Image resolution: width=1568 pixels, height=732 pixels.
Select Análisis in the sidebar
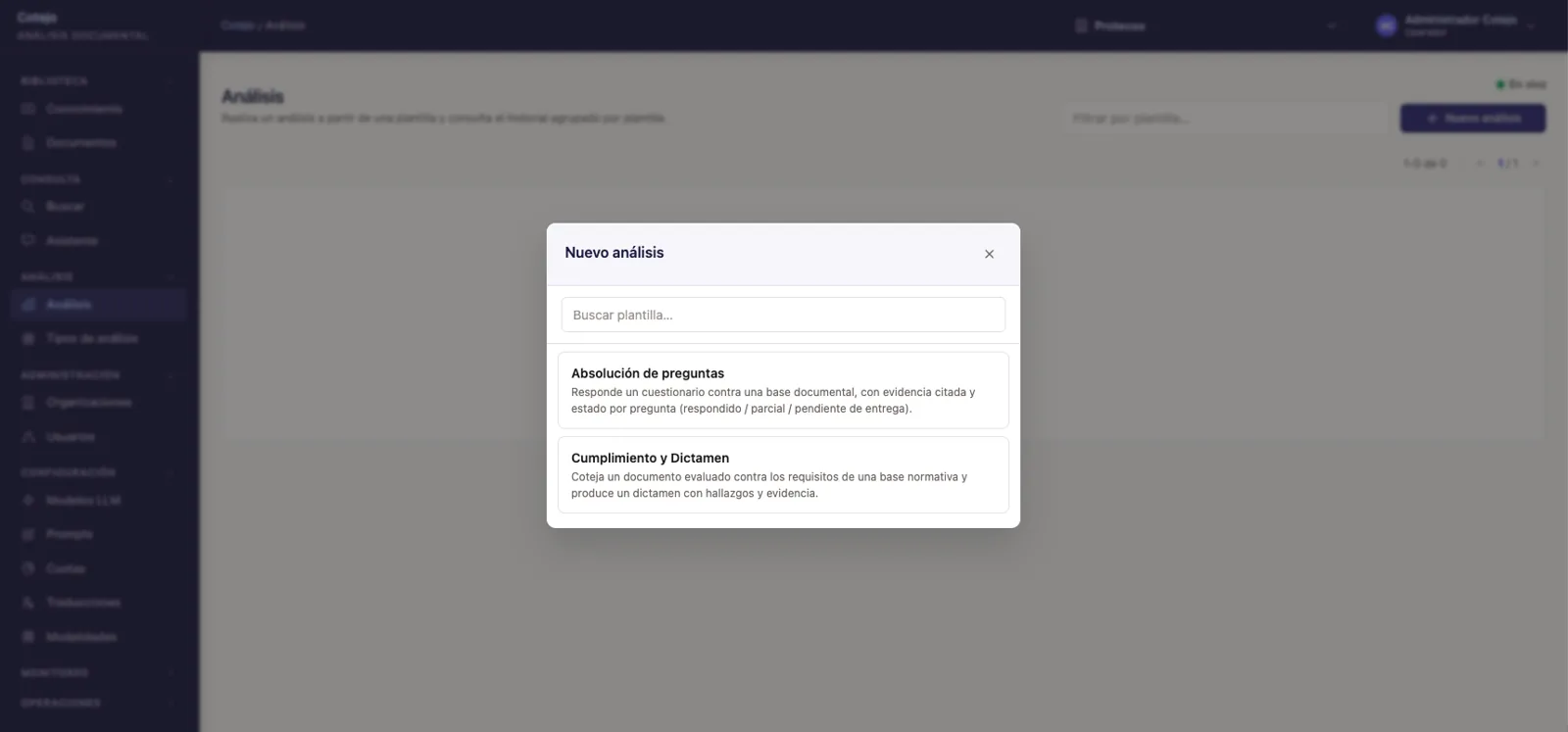point(98,305)
